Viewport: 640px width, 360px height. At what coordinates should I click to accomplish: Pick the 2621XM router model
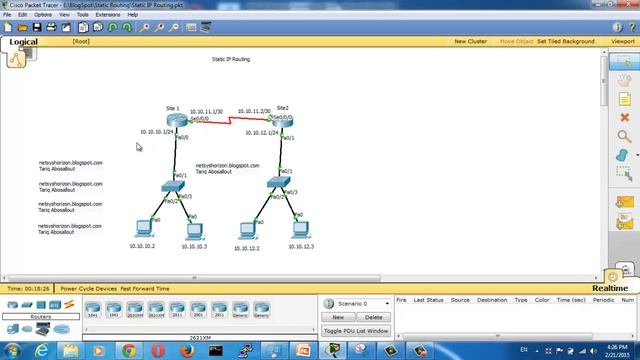tap(156, 310)
